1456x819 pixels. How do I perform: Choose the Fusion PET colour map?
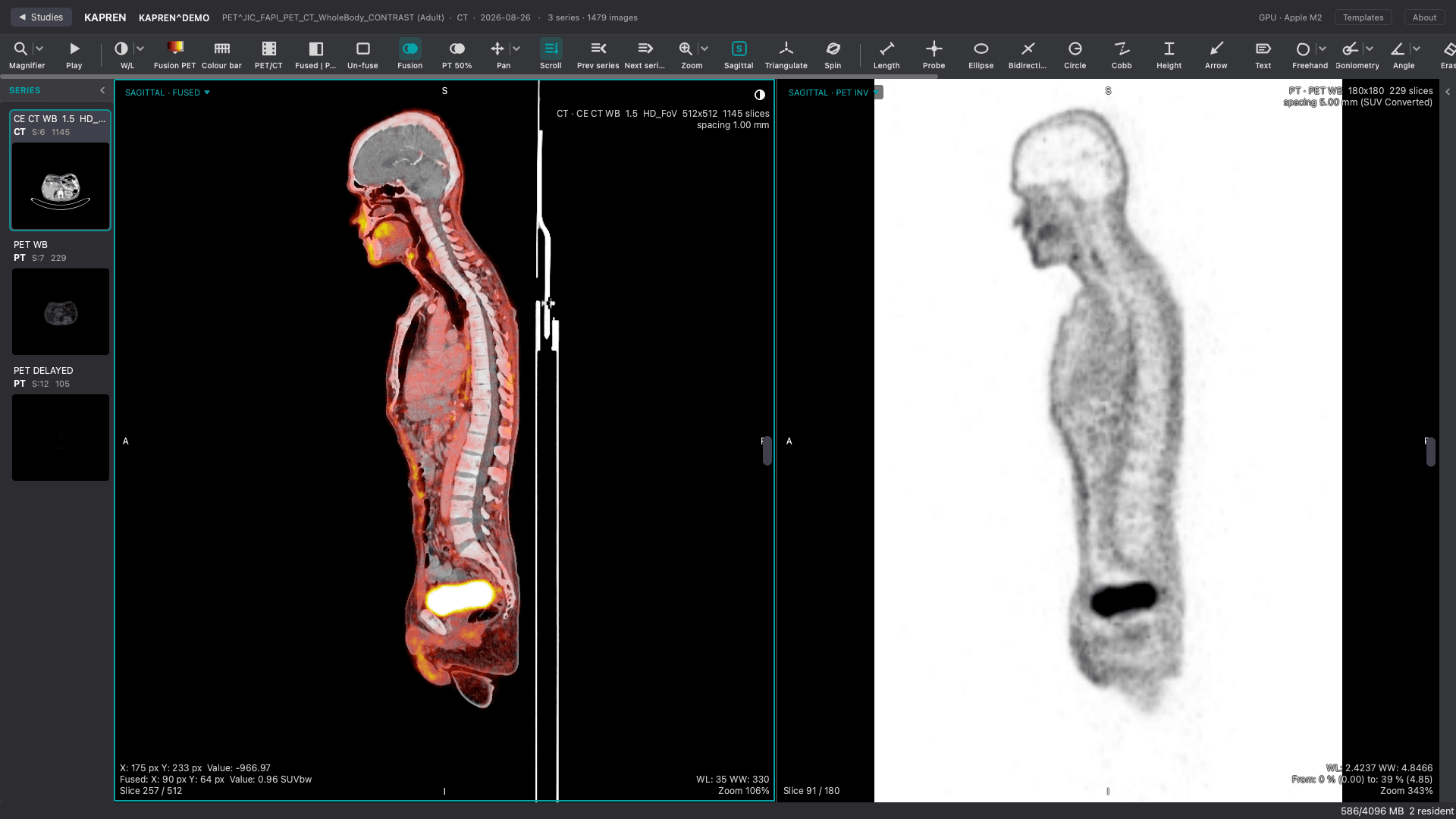click(175, 55)
